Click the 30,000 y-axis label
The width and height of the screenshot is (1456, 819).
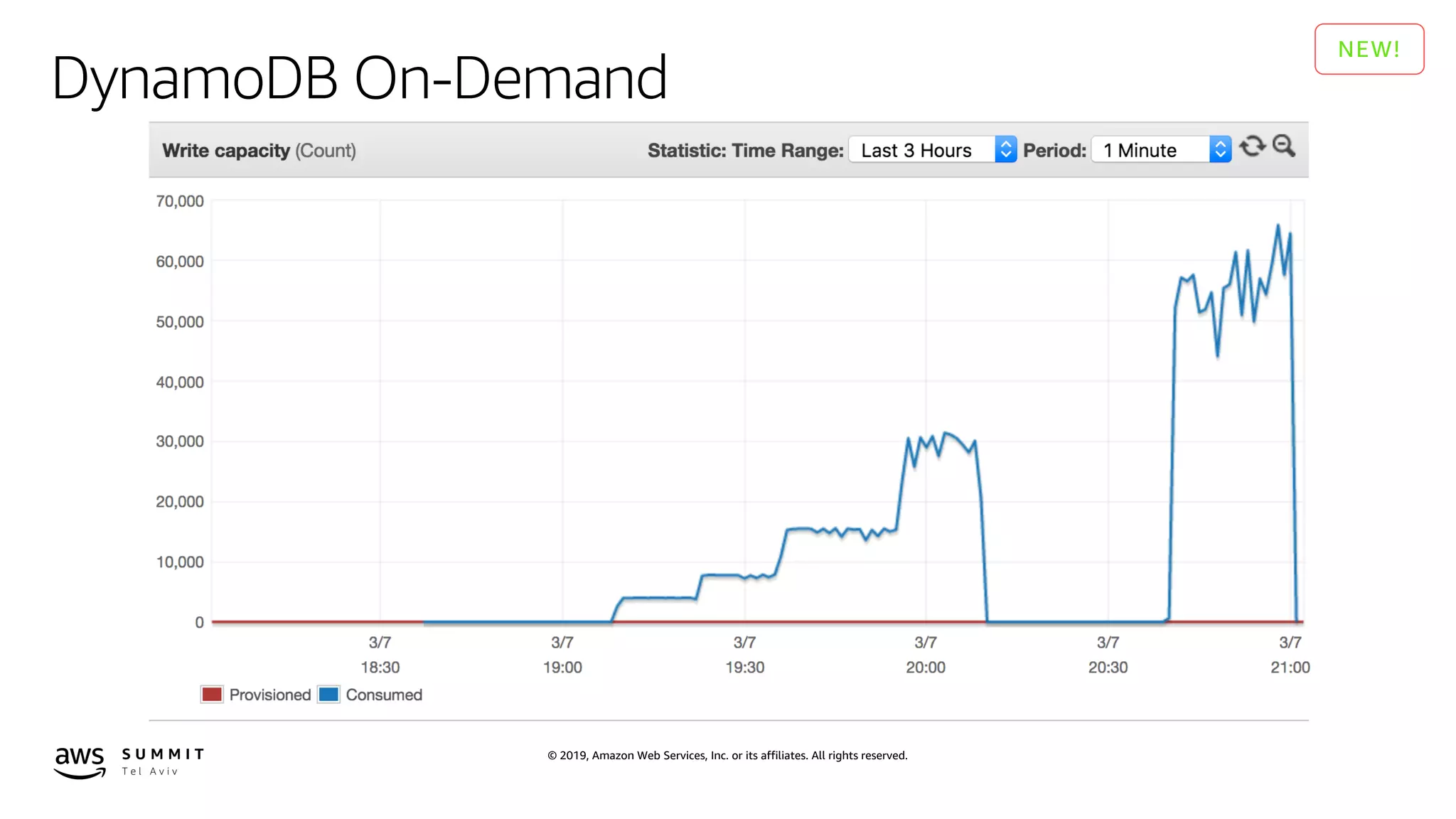(x=180, y=441)
